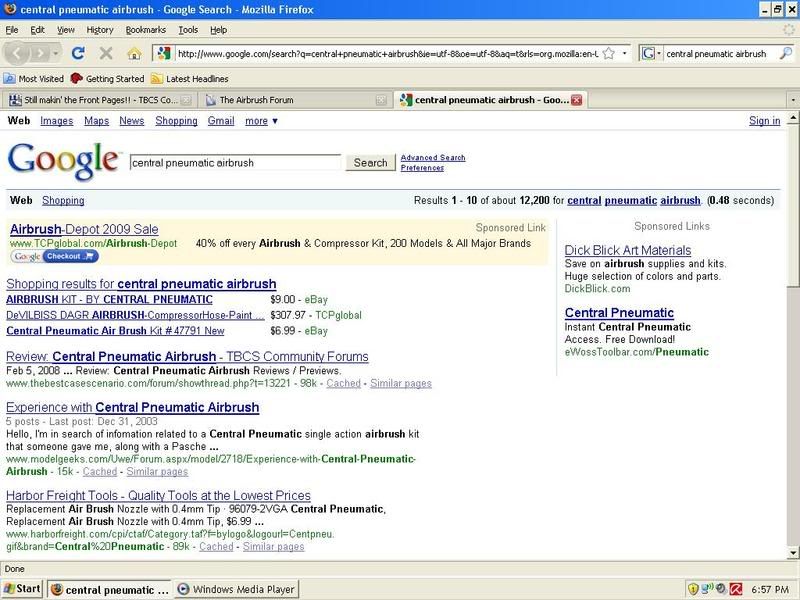Open the Edit menu
Image resolution: width=800 pixels, height=600 pixels.
pos(37,30)
